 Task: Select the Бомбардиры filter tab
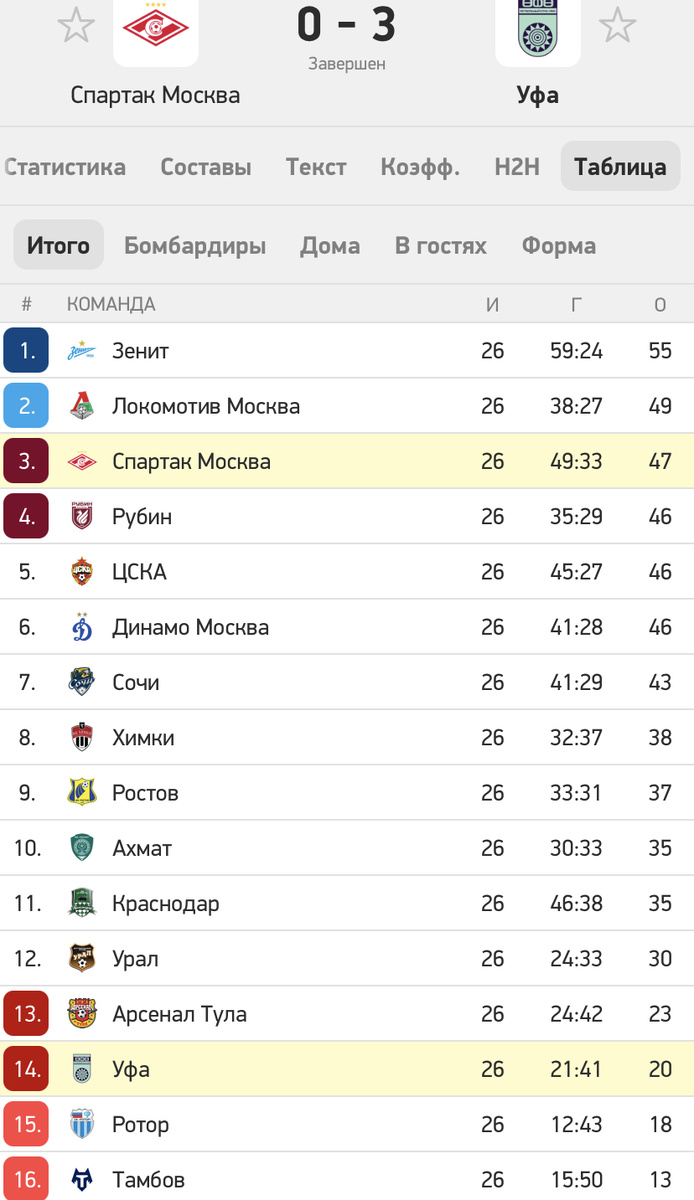[193, 245]
